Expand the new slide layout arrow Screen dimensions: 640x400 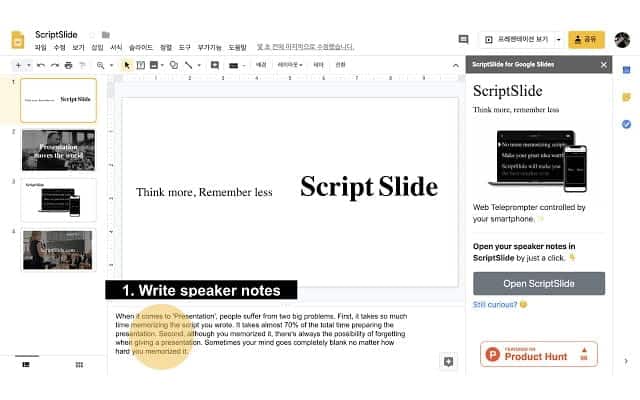29,65
